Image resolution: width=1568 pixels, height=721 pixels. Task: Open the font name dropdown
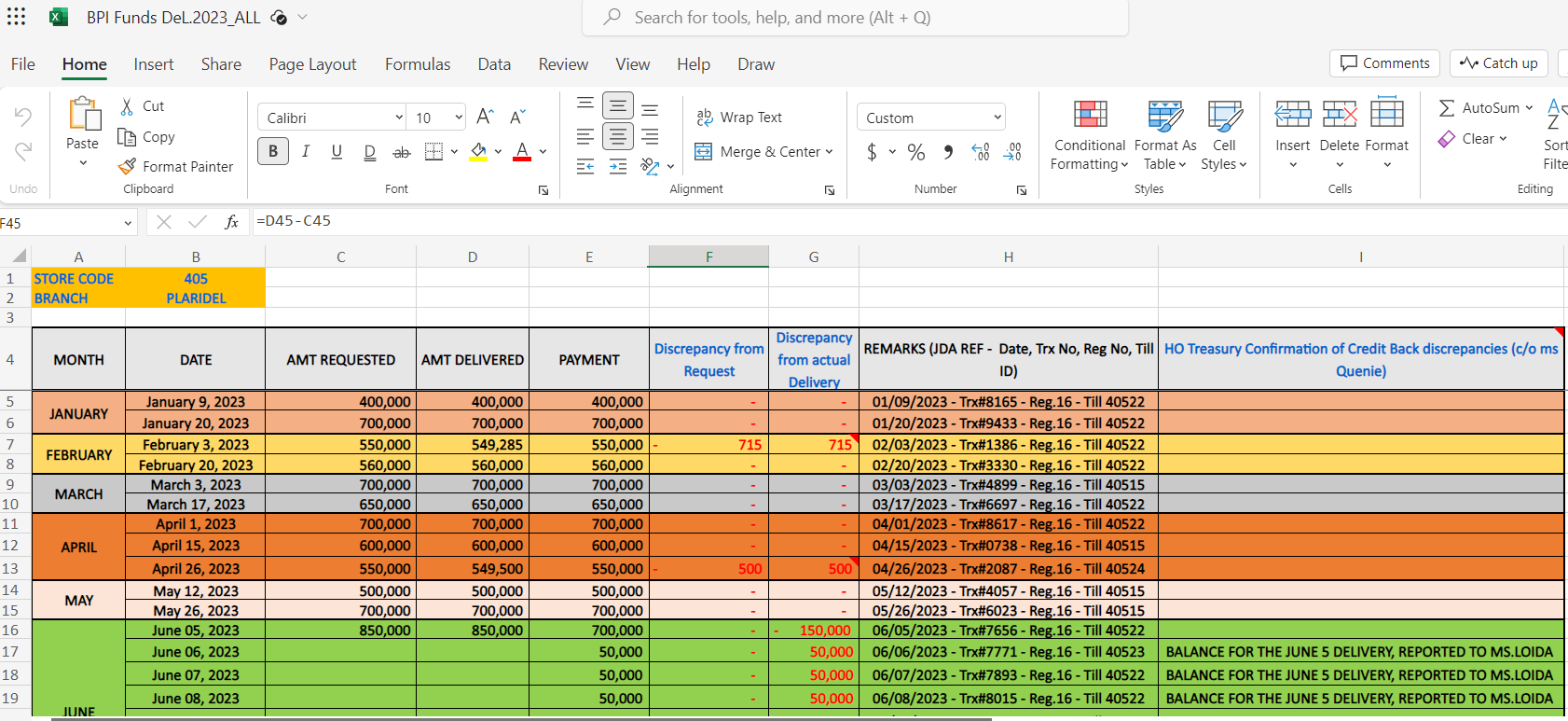click(x=399, y=118)
